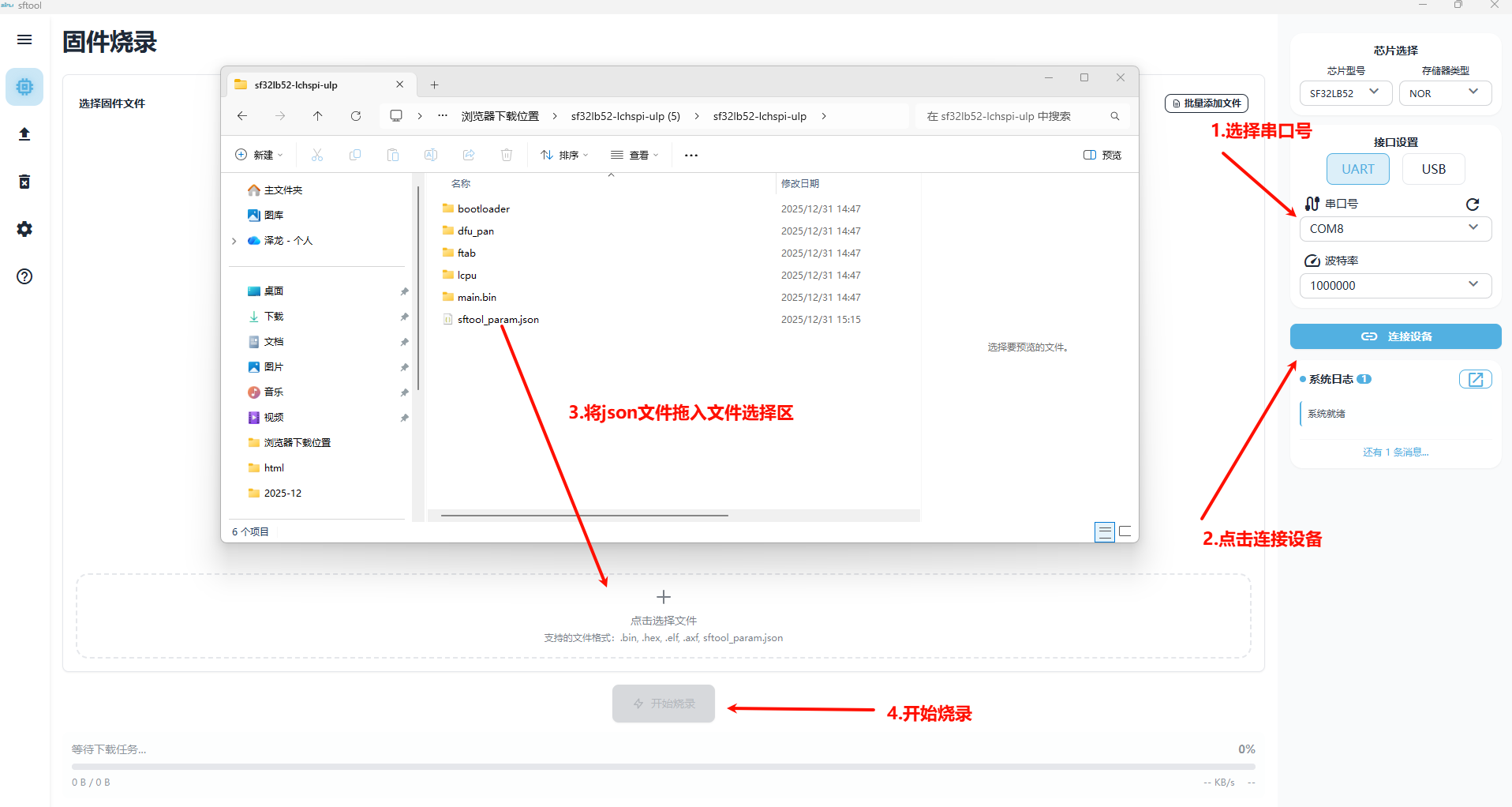The width and height of the screenshot is (1512, 807).
Task: Pop out the system log panel
Action: pyautogui.click(x=1475, y=380)
